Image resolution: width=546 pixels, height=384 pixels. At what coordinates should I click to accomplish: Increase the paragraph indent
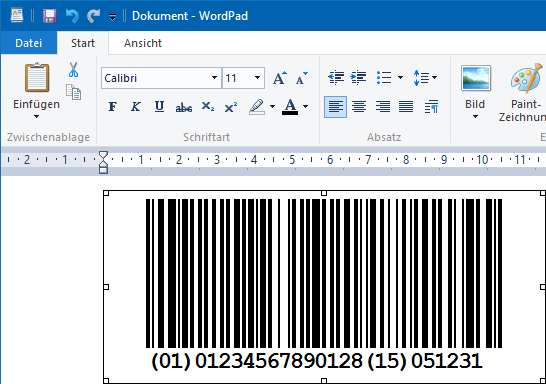359,78
